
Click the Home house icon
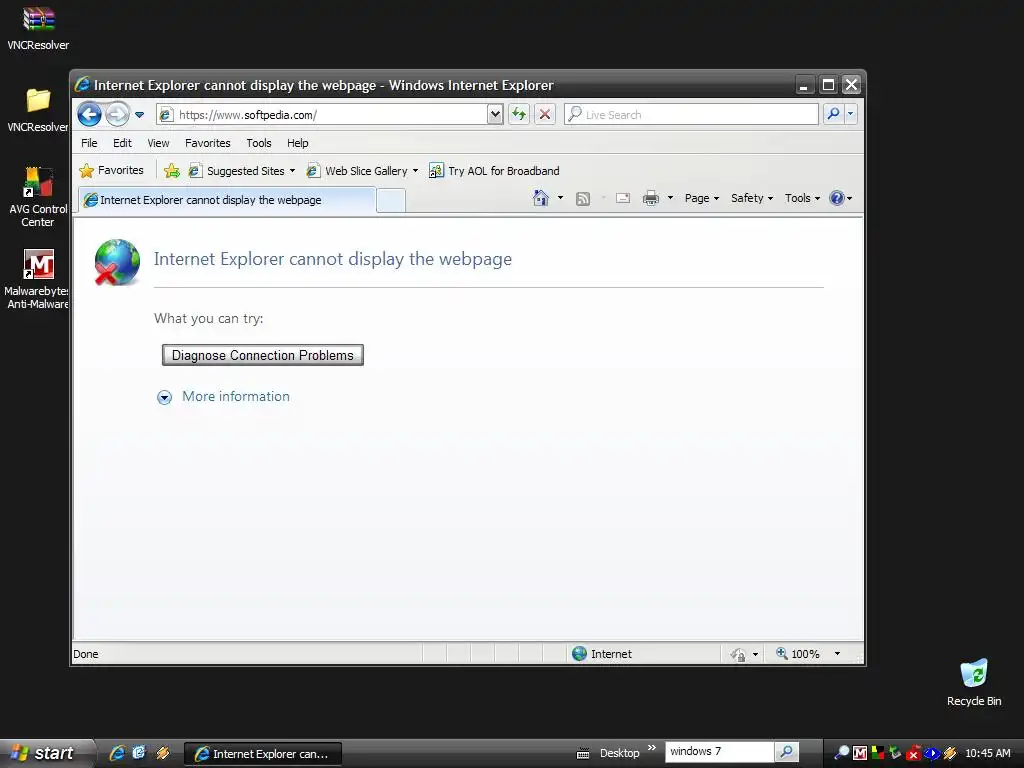click(x=541, y=198)
